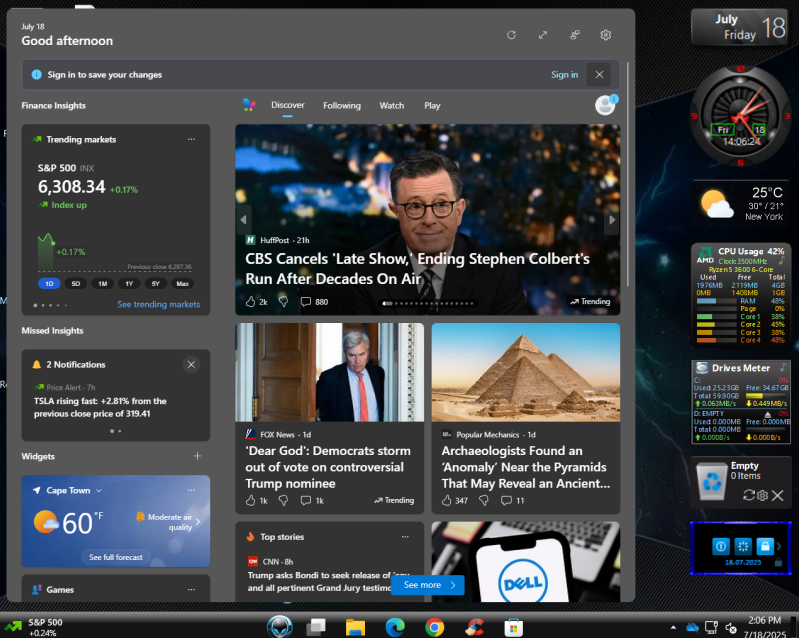The image size is (799, 638).
Task: Open the S&P 500 taskbar widget button
Action: click(x=33, y=627)
